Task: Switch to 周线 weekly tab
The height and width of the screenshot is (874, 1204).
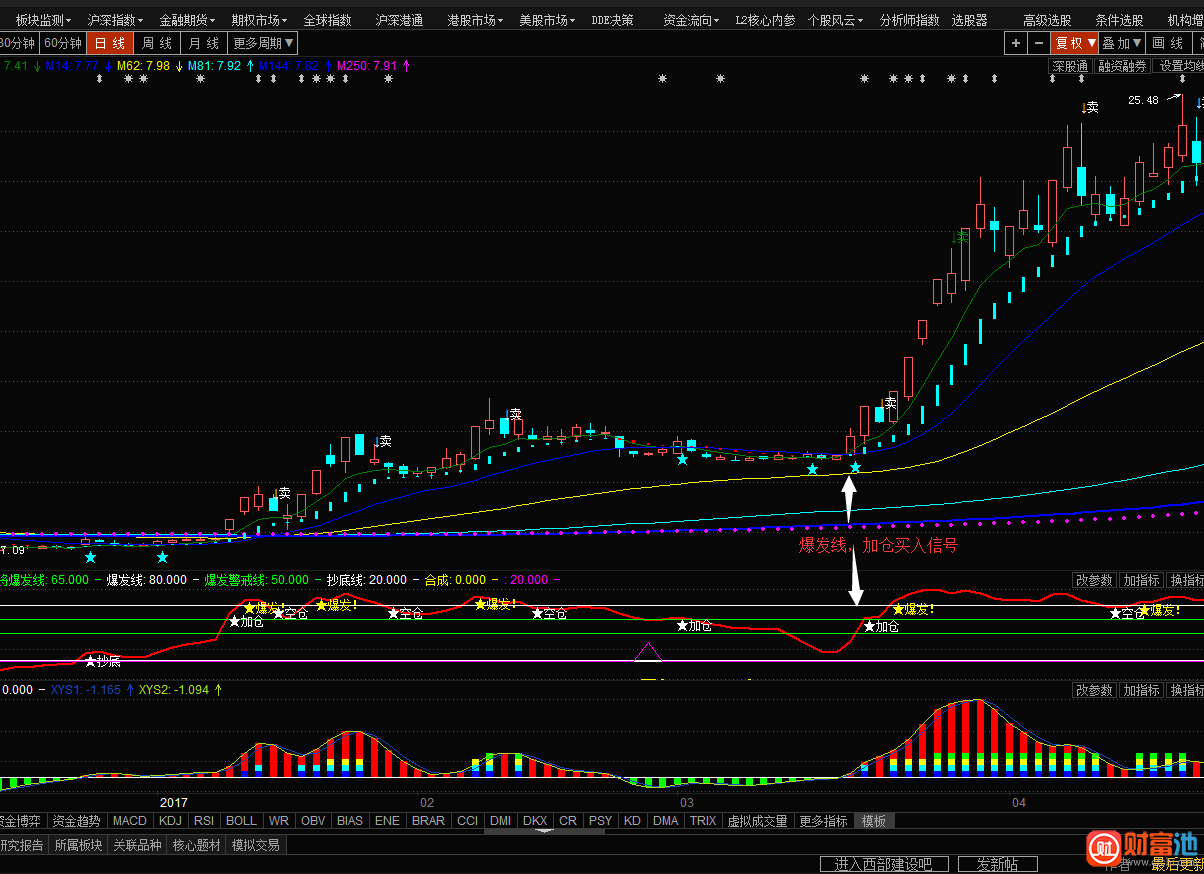Action: (156, 43)
